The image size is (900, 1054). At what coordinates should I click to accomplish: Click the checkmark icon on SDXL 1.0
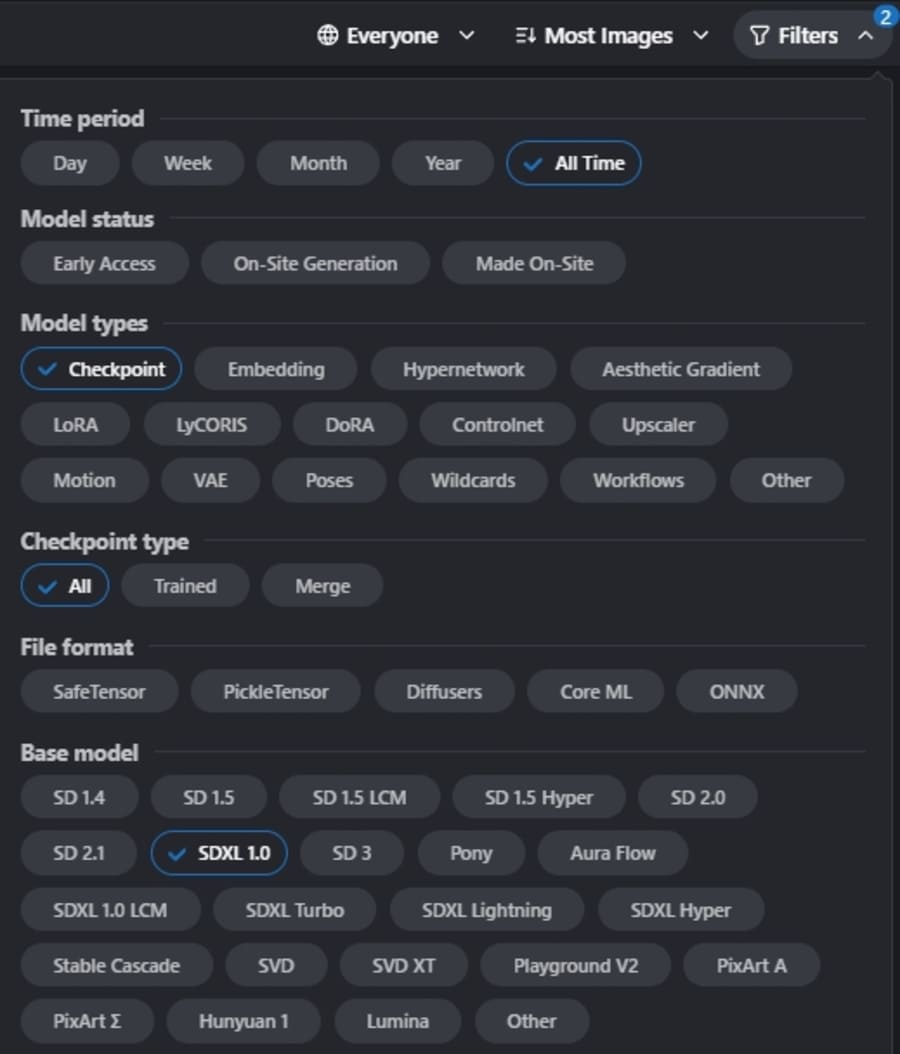pyautogui.click(x=178, y=854)
